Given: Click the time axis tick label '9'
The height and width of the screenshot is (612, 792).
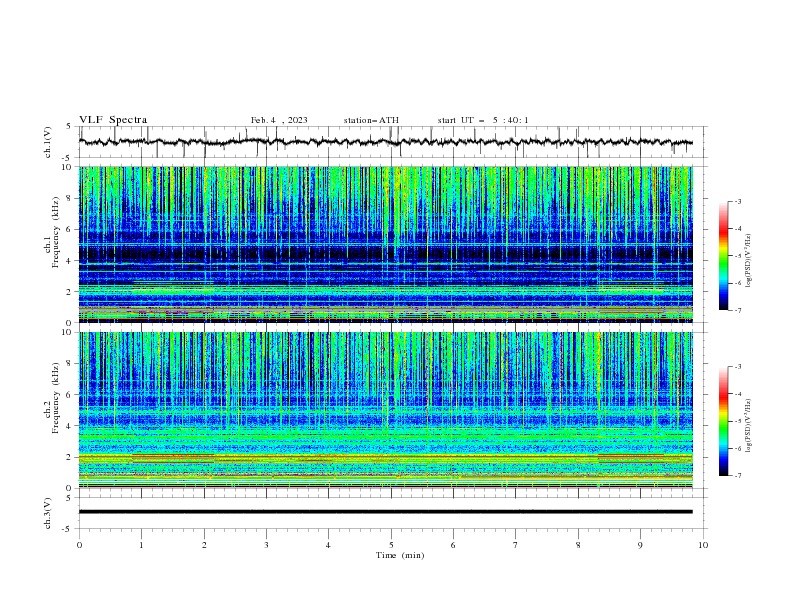Looking at the screenshot, I should [640, 545].
